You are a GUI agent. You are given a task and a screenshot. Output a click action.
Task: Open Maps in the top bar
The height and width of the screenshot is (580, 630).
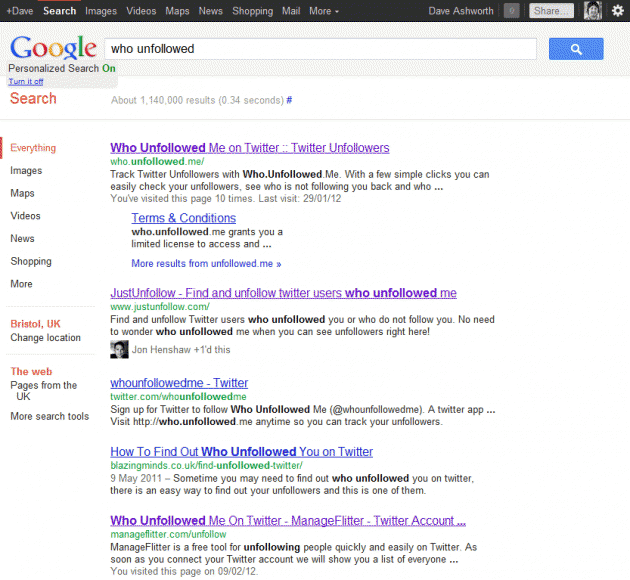[x=177, y=11]
